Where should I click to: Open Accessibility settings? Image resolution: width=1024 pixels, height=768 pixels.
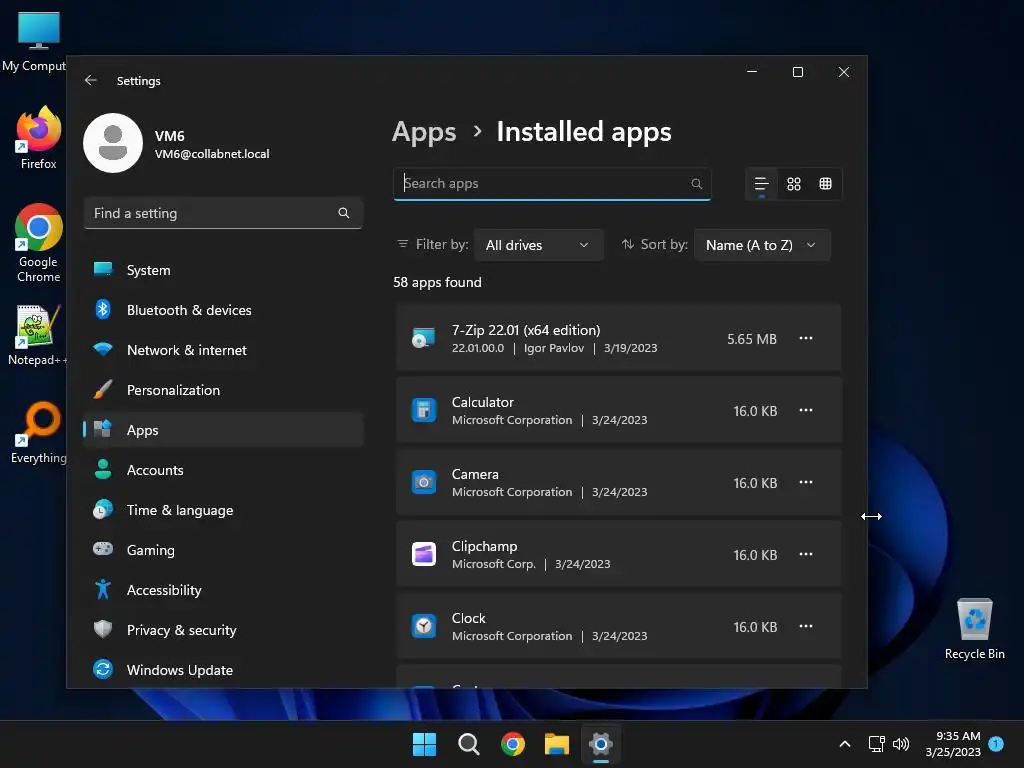coord(223,590)
